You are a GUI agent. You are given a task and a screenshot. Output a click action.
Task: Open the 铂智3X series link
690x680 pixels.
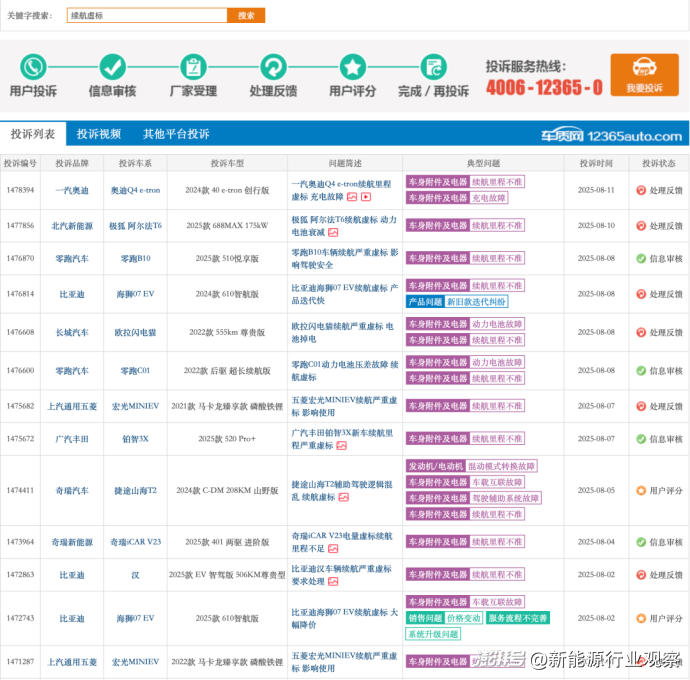pyautogui.click(x=135, y=439)
